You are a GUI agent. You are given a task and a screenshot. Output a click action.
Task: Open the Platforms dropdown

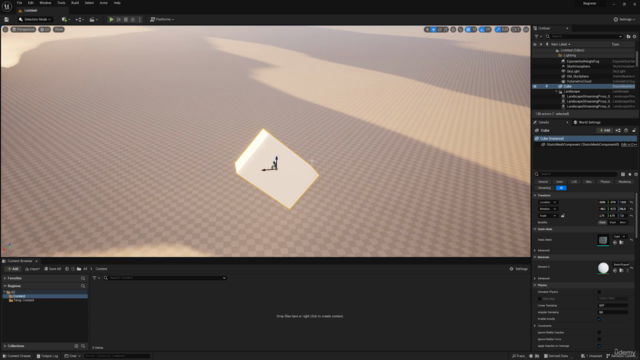pos(162,19)
